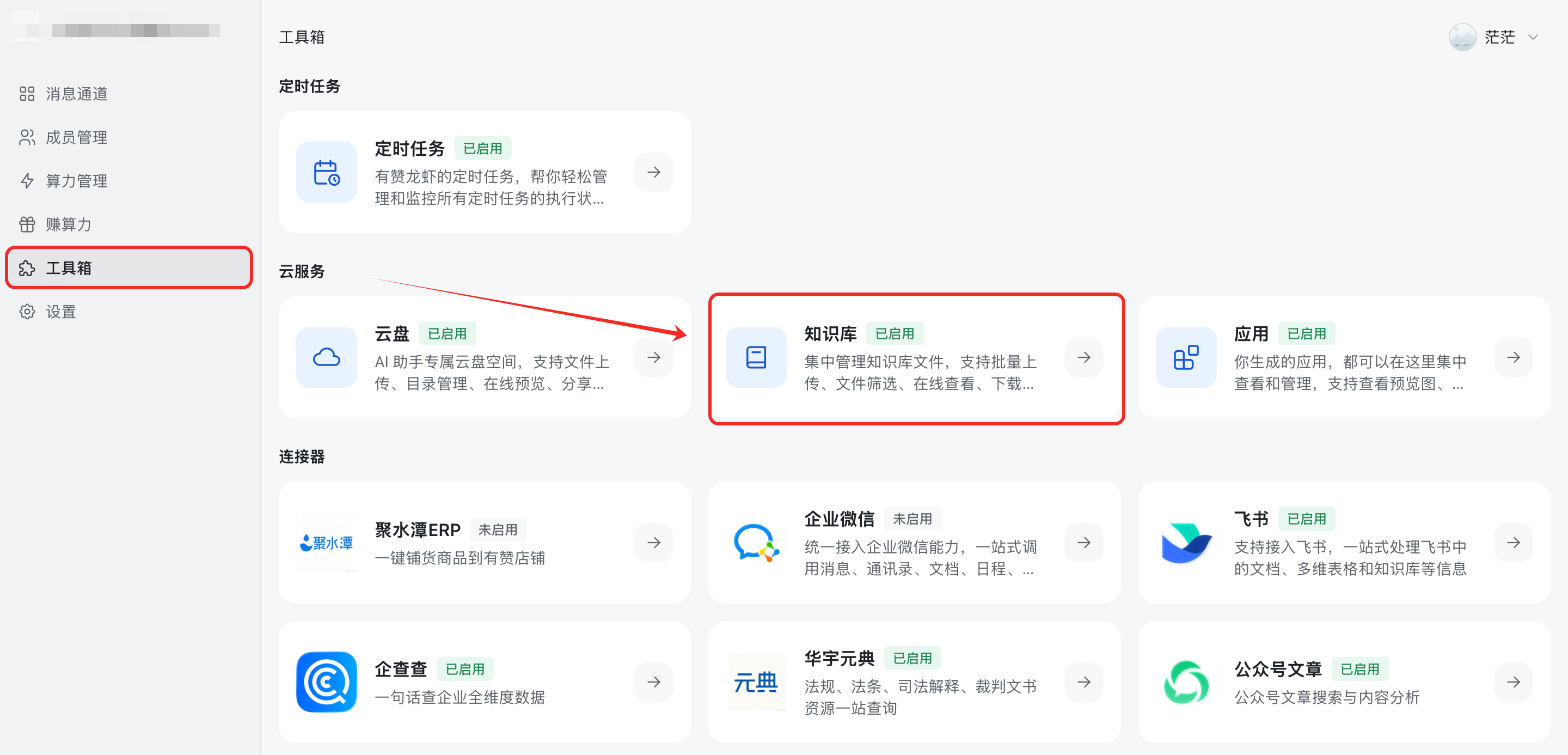Open 飞书 via its arrow button

pos(1513,543)
